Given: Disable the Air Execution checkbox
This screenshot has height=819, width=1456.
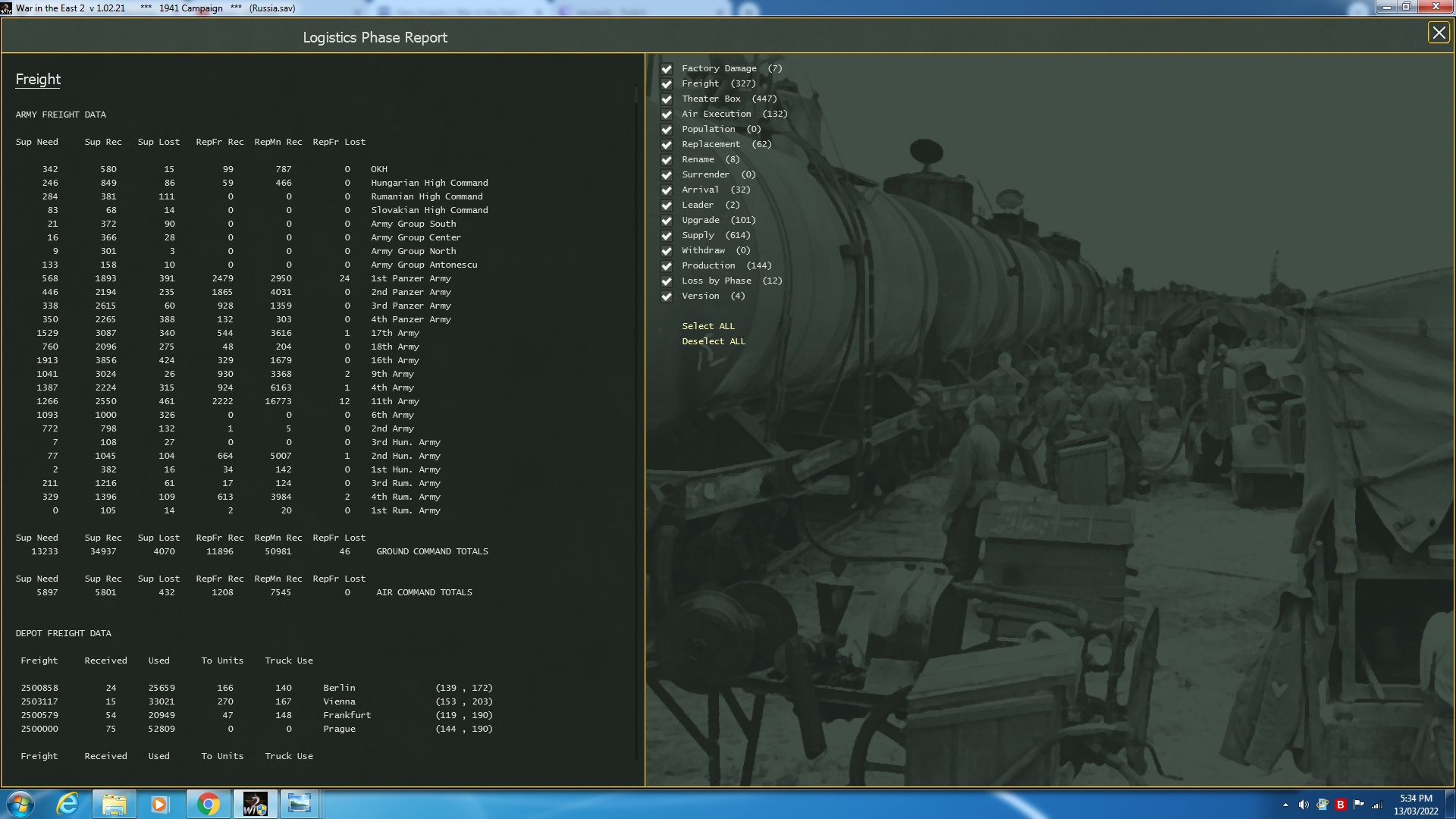Looking at the screenshot, I should [667, 115].
